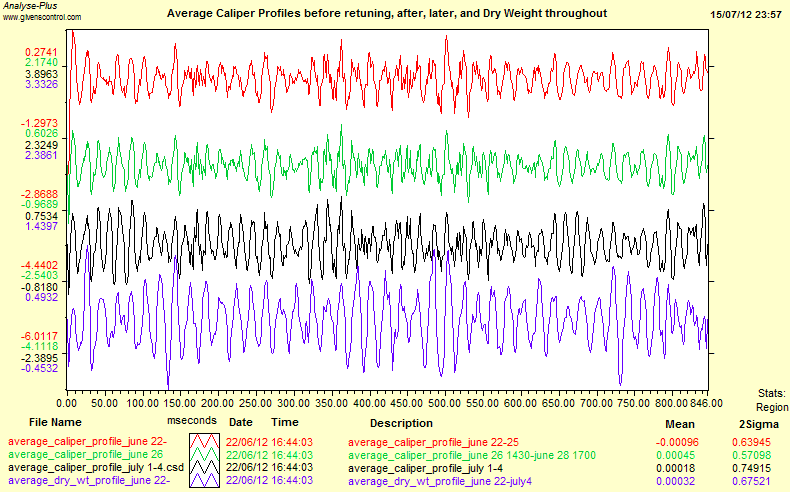Click the black y-axis value 3.8963
790x492 pixels.
click(x=41, y=74)
